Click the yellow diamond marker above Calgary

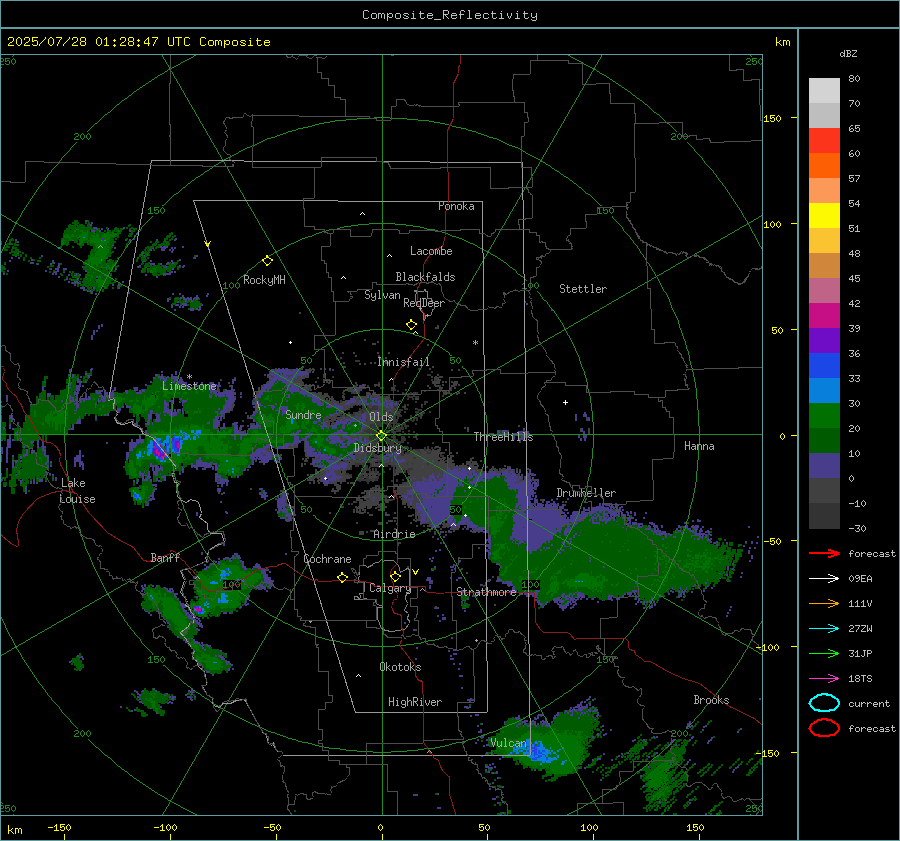coord(395,576)
